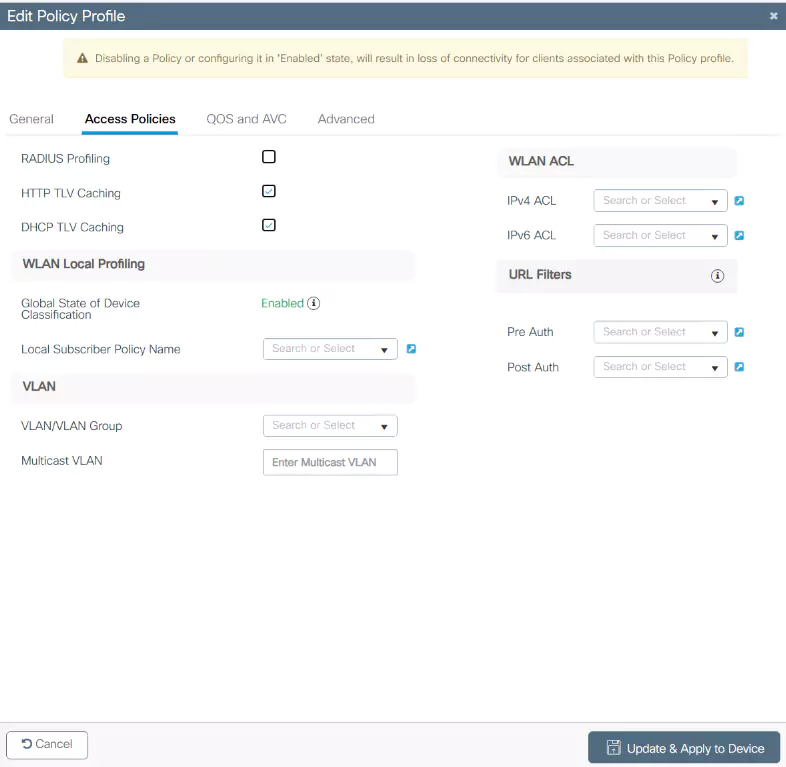The width and height of the screenshot is (786, 767).
Task: Expand the Post Auth URL filter dropdown
Action: (x=660, y=367)
